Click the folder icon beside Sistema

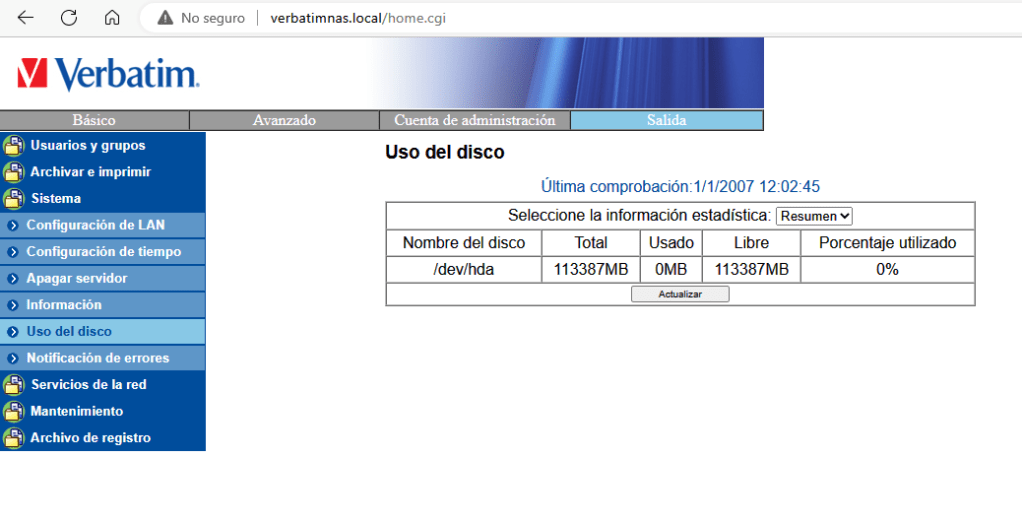[13, 198]
